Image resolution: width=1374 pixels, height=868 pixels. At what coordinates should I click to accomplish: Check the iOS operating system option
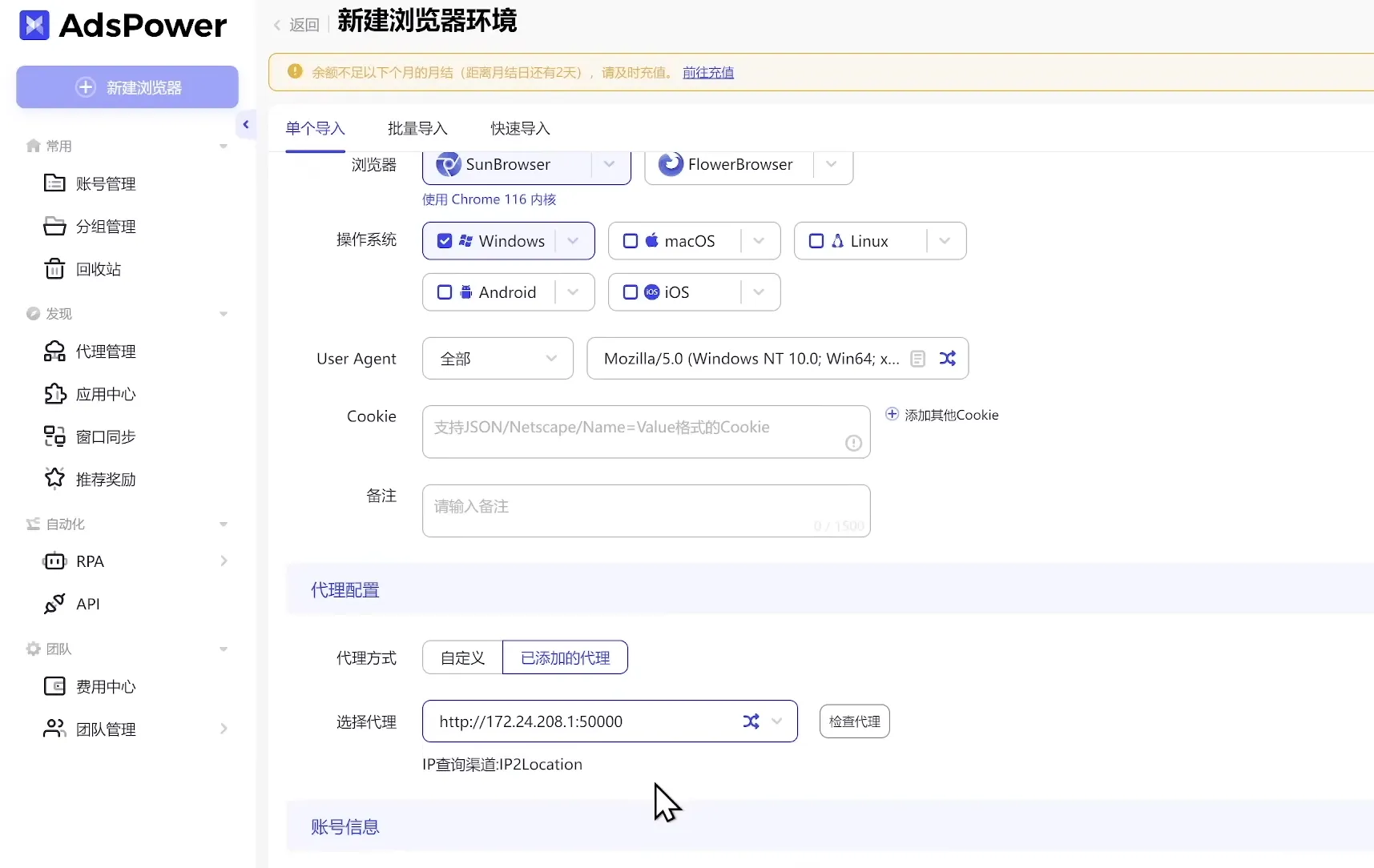click(631, 291)
